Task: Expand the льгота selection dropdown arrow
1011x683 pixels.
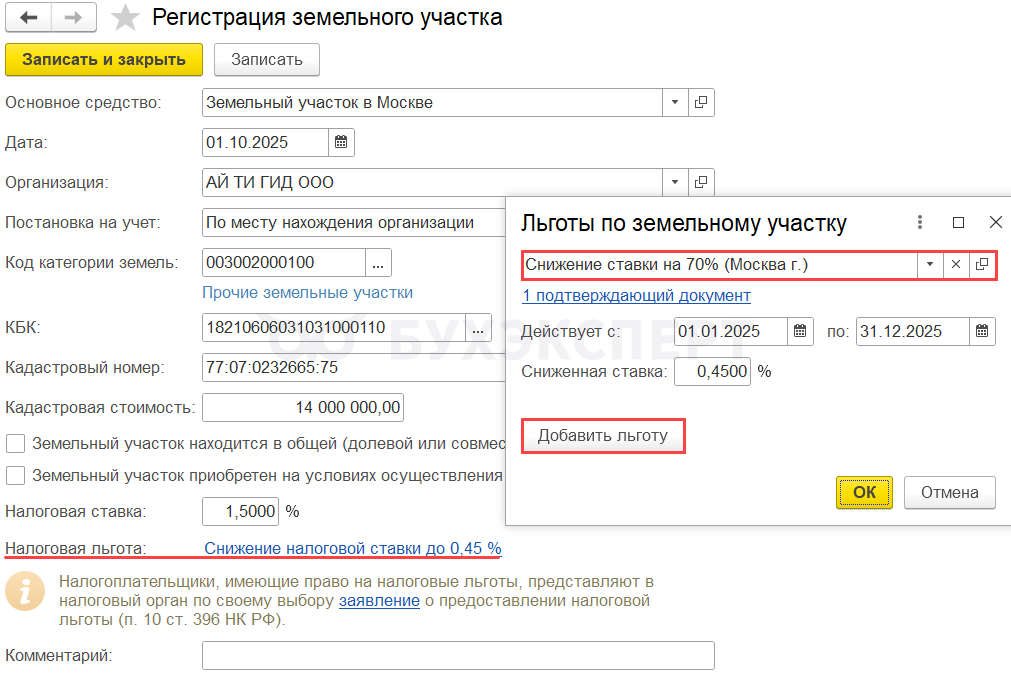Action: click(x=930, y=265)
